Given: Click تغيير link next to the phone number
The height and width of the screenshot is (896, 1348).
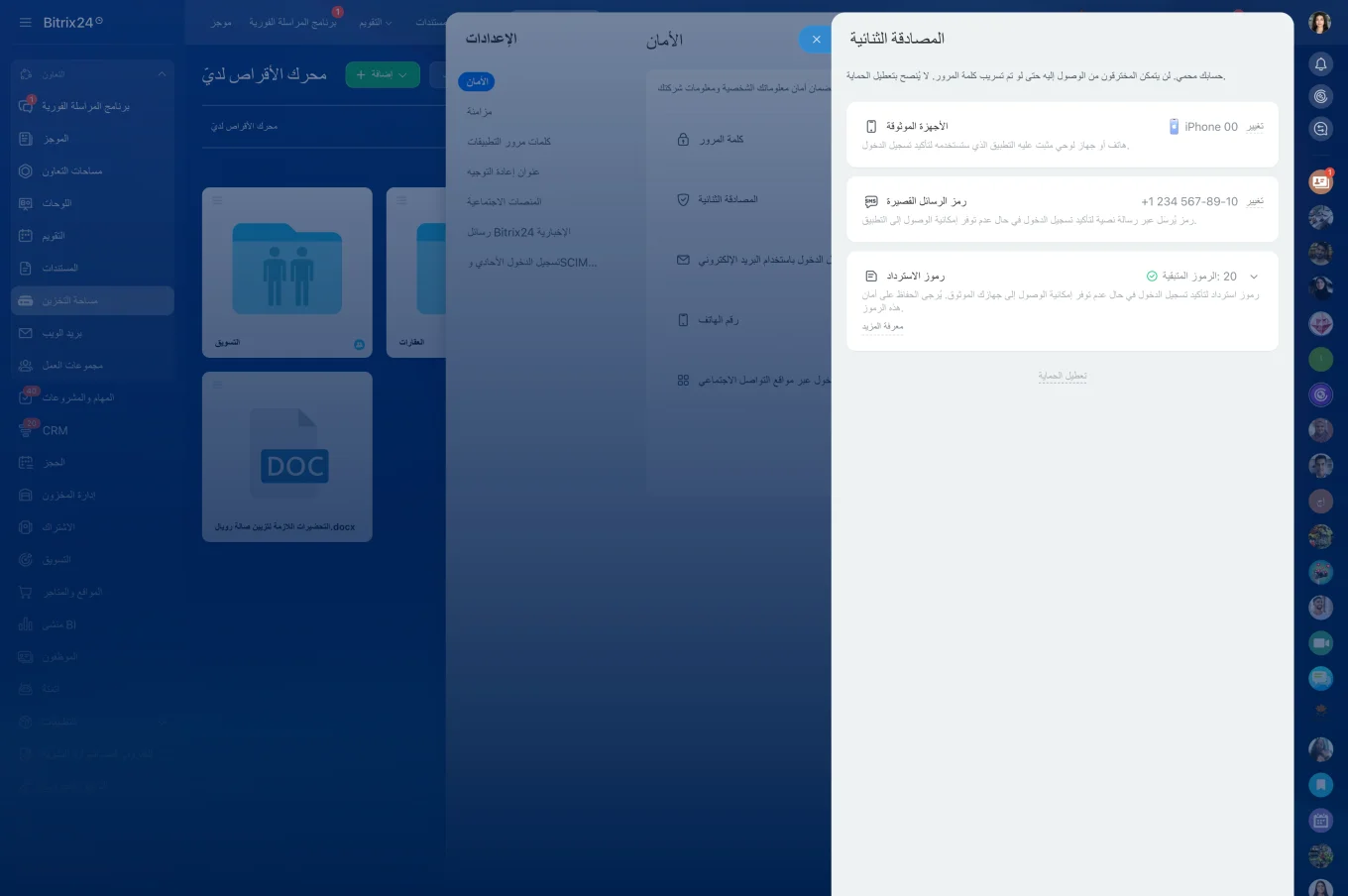Looking at the screenshot, I should click(x=1255, y=201).
